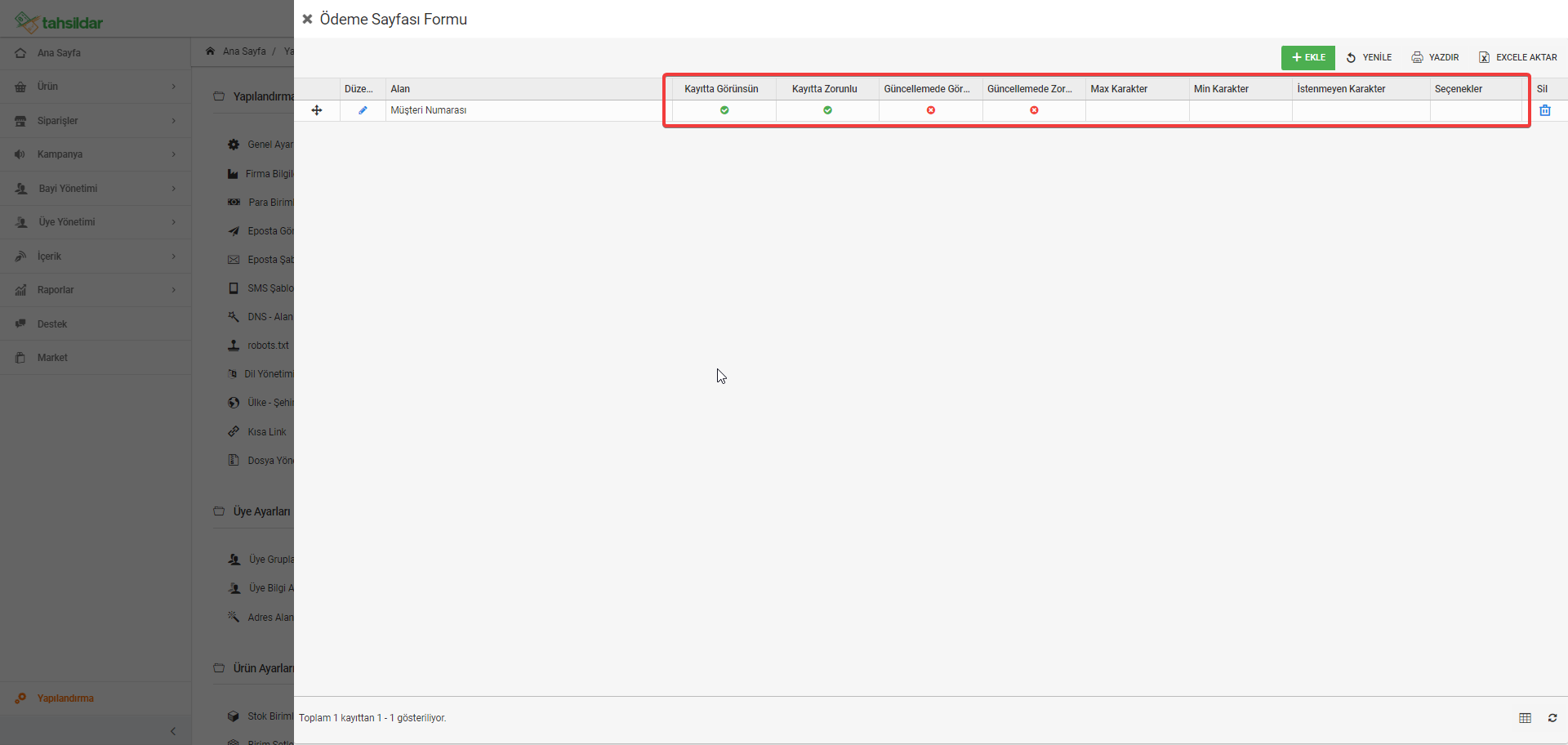Click the Max Karakter column header
Image resolution: width=1568 pixels, height=745 pixels.
coord(1137,89)
